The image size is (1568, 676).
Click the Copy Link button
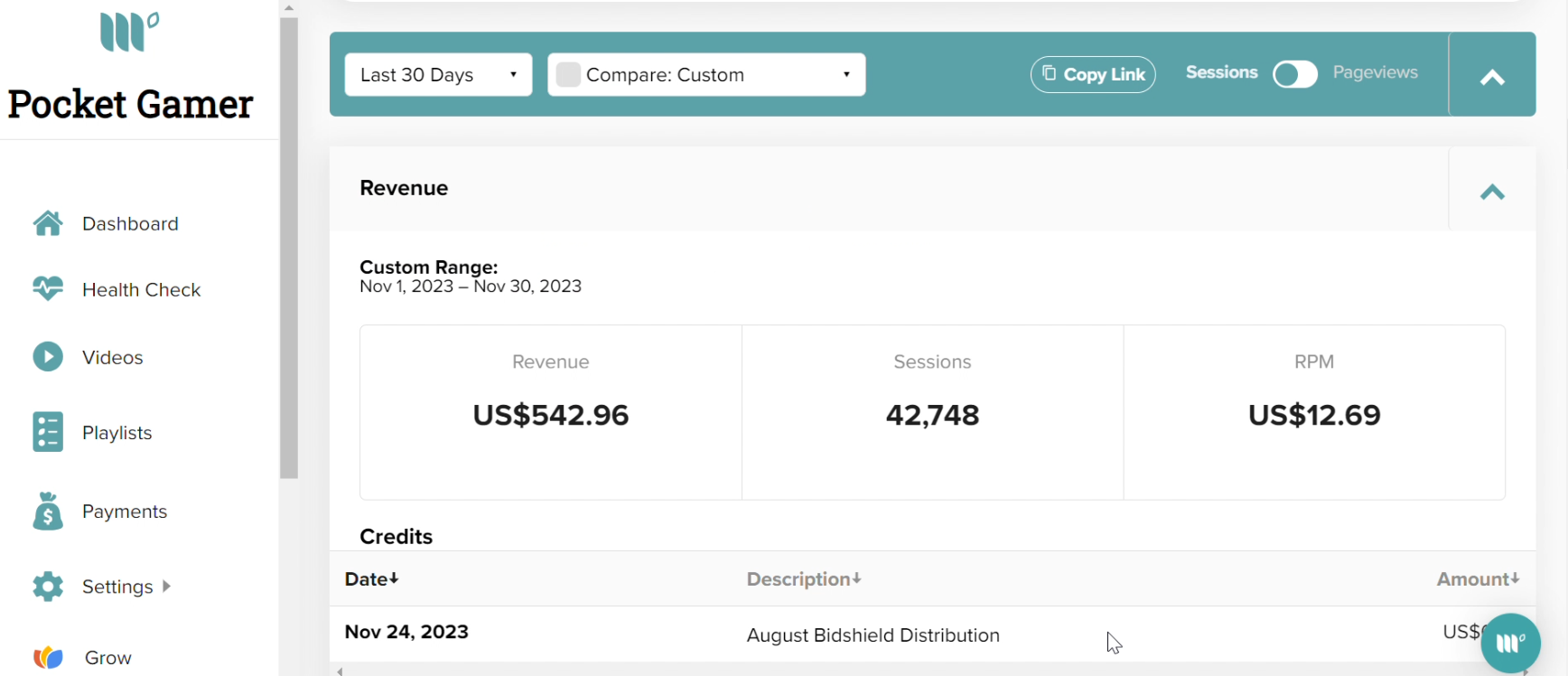(1093, 74)
